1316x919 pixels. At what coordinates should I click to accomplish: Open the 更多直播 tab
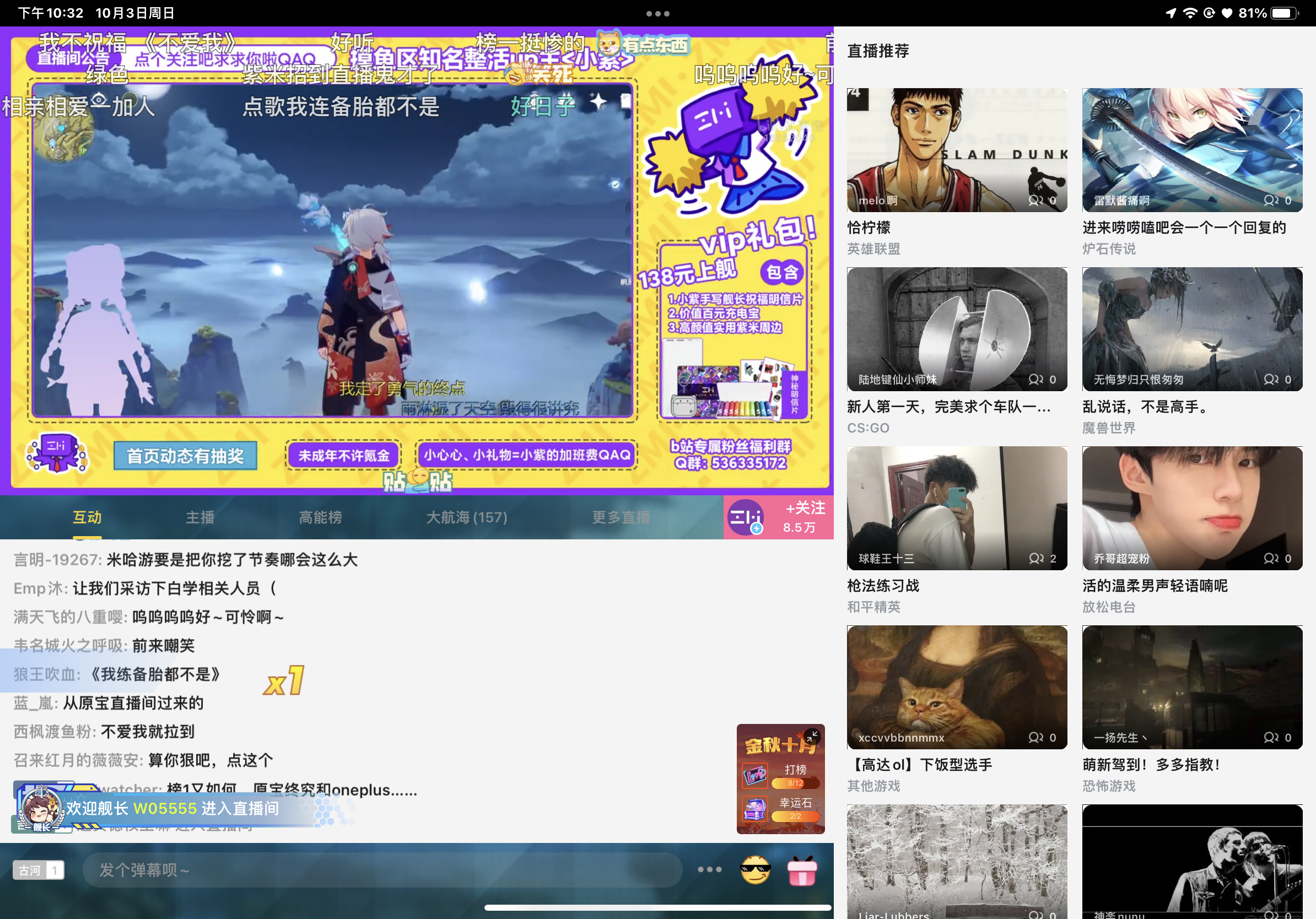(621, 517)
